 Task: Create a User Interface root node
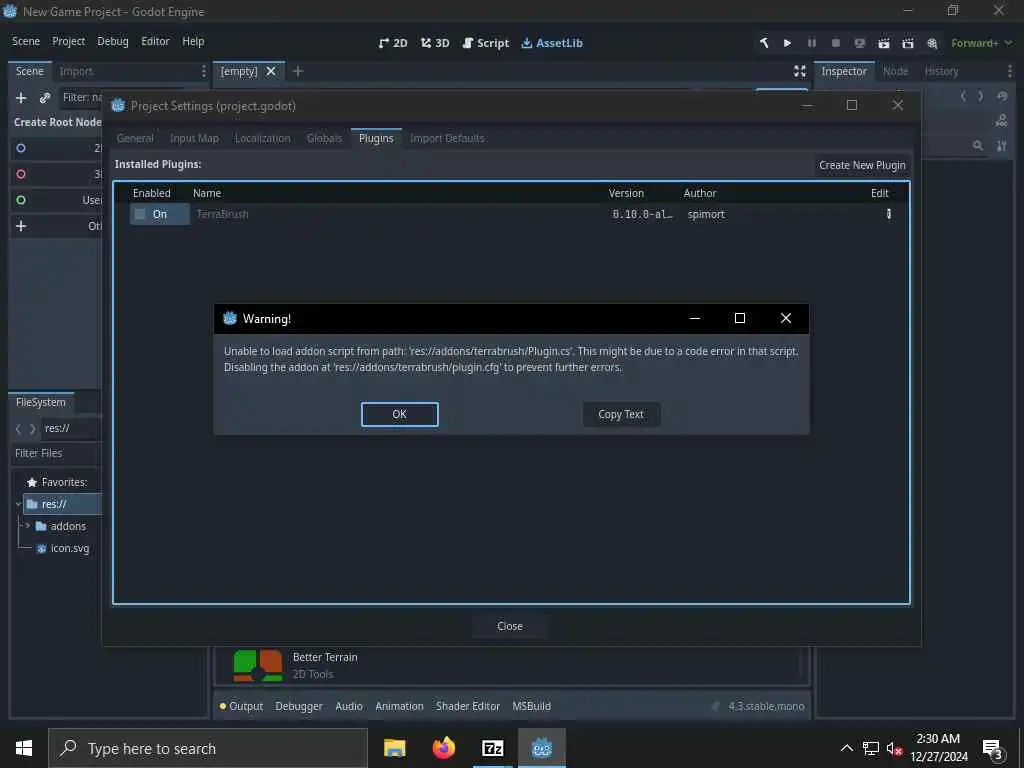tap(57, 200)
